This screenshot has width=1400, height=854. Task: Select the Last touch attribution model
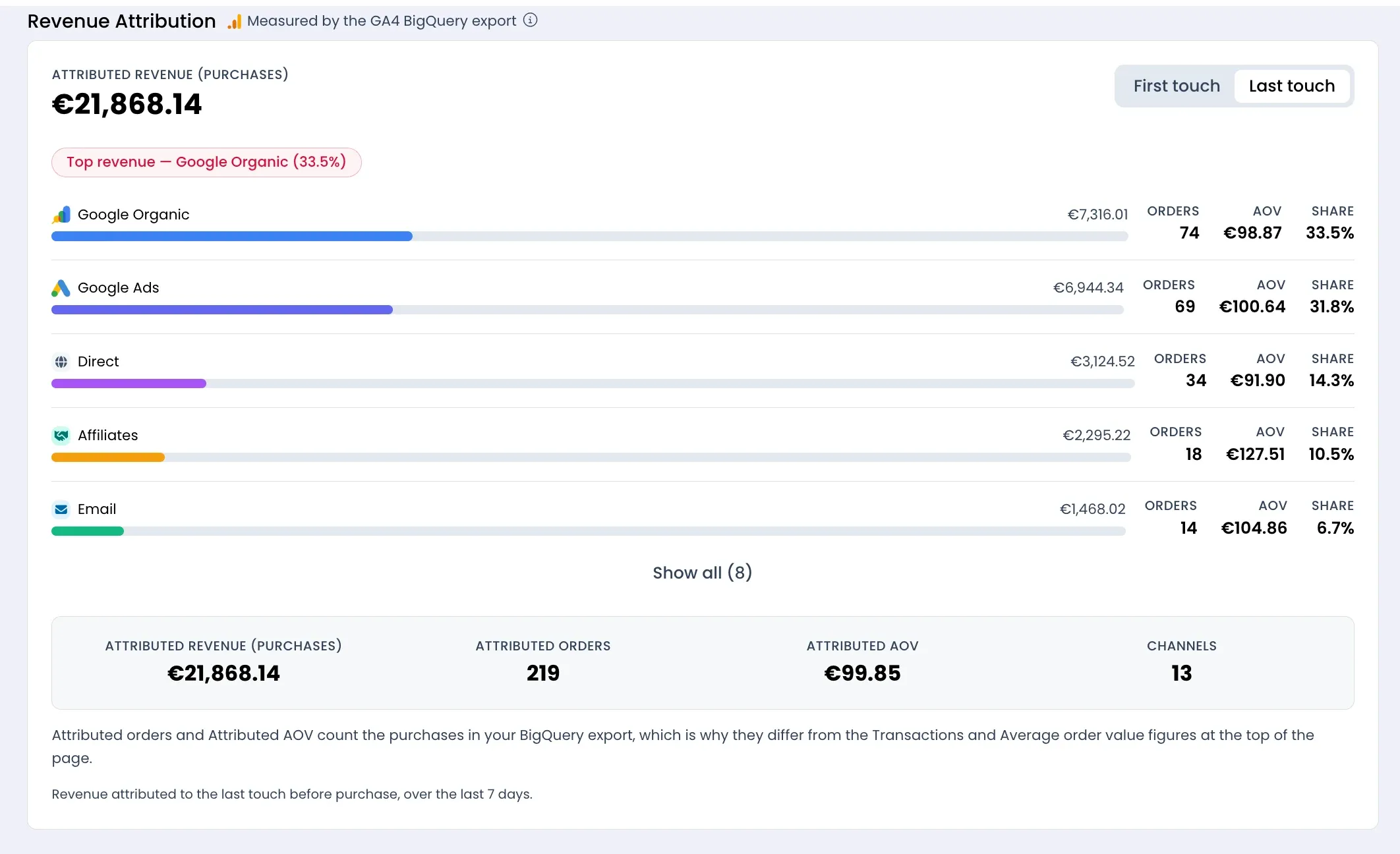(x=1291, y=86)
